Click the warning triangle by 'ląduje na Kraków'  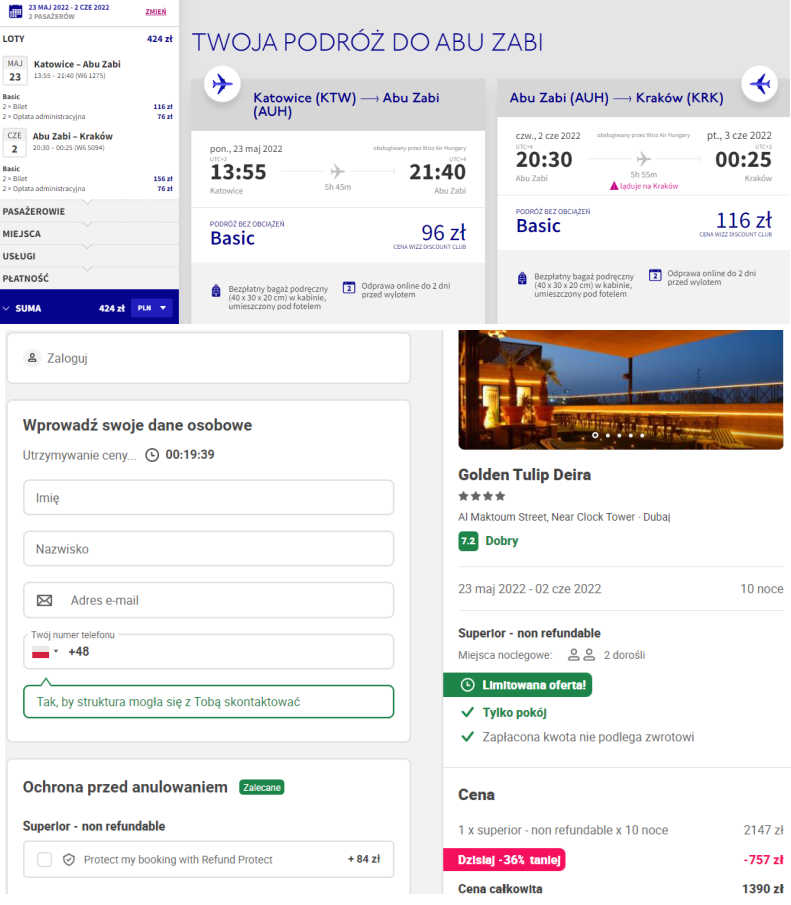click(x=614, y=186)
